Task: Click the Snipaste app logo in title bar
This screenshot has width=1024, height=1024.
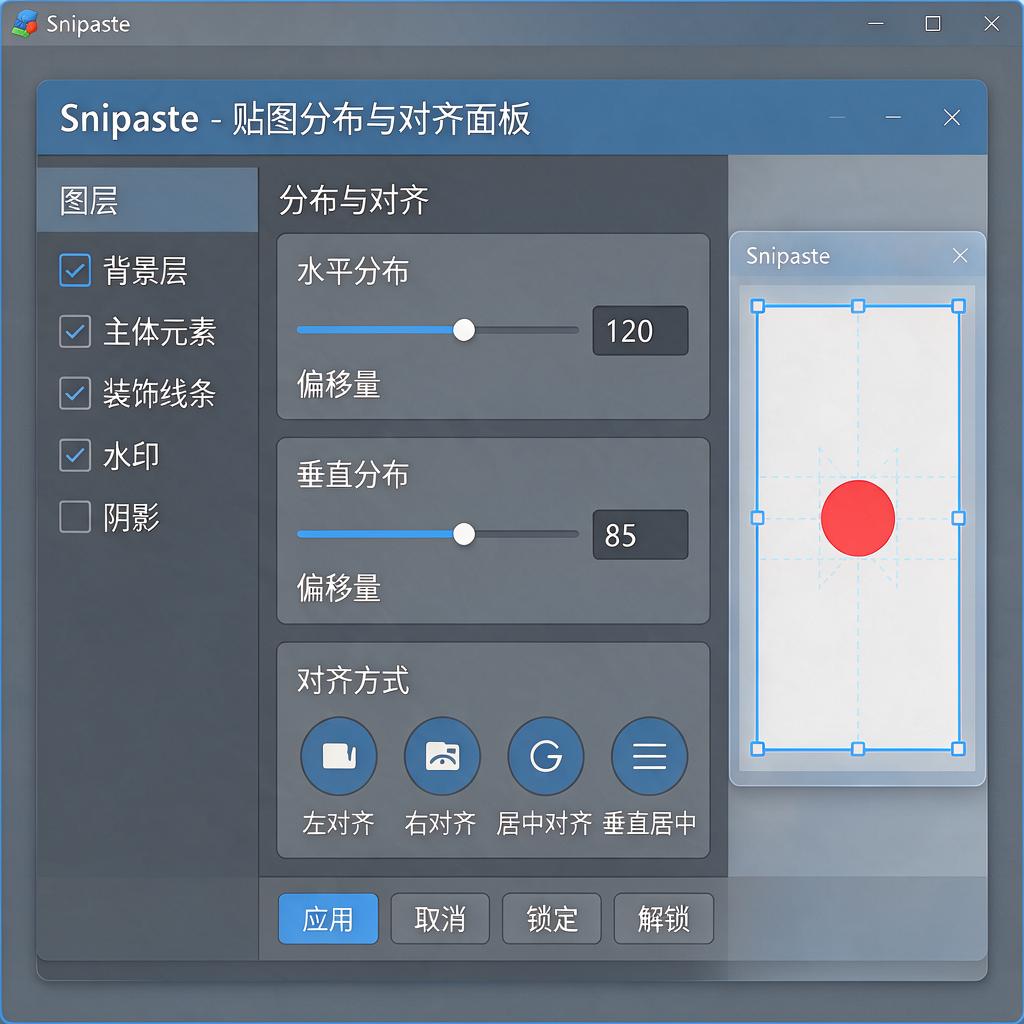Action: pyautogui.click(x=25, y=24)
